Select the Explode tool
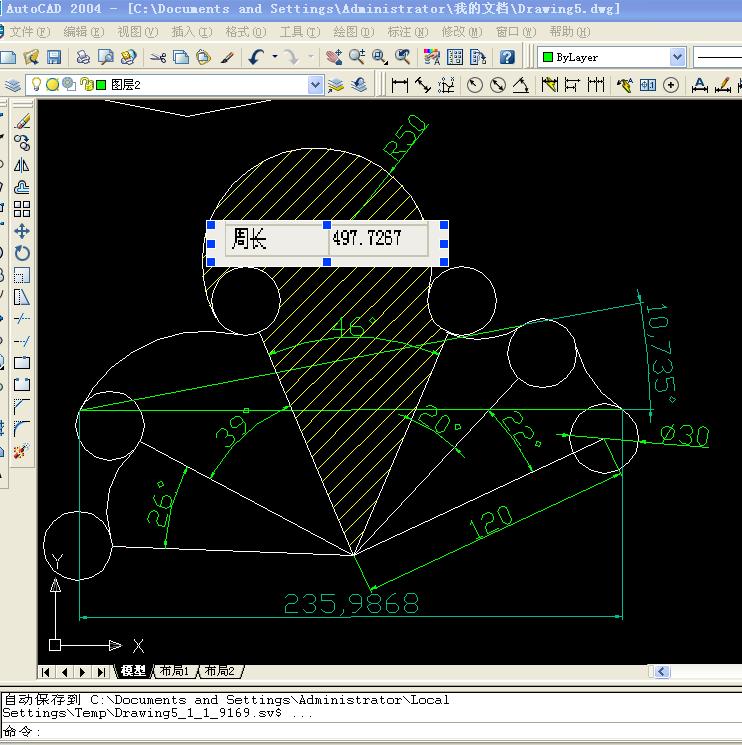 click(22, 450)
